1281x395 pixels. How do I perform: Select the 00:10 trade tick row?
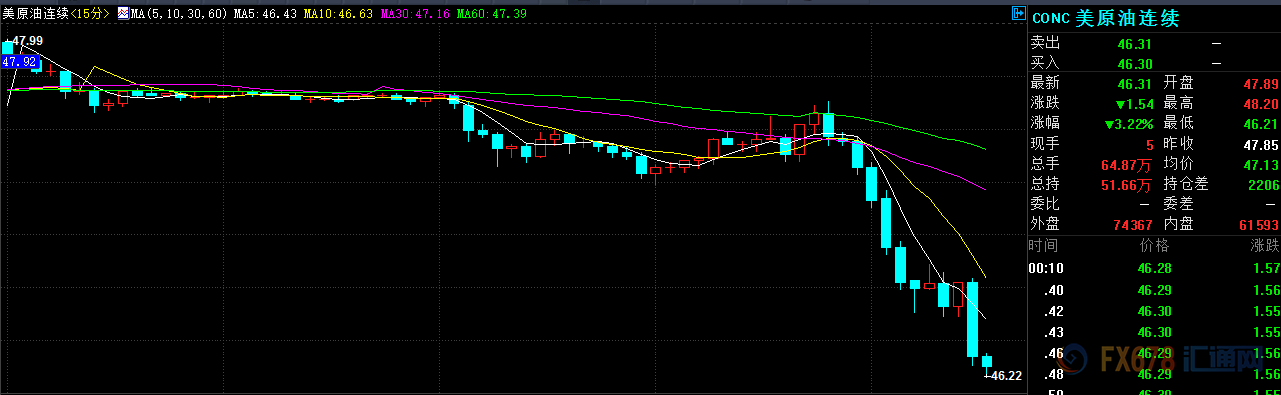1155,268
